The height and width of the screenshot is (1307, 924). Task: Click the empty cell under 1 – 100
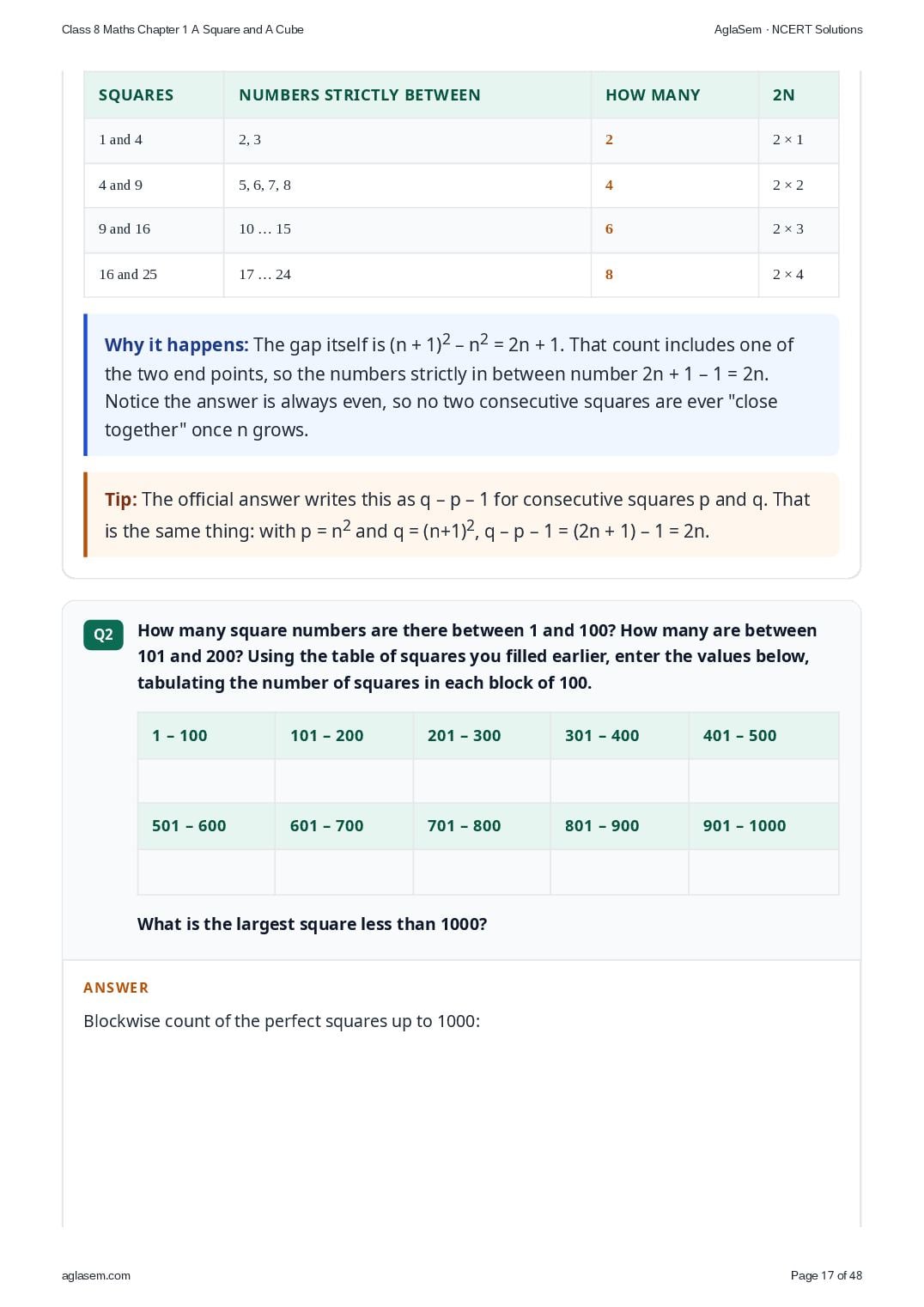(206, 781)
